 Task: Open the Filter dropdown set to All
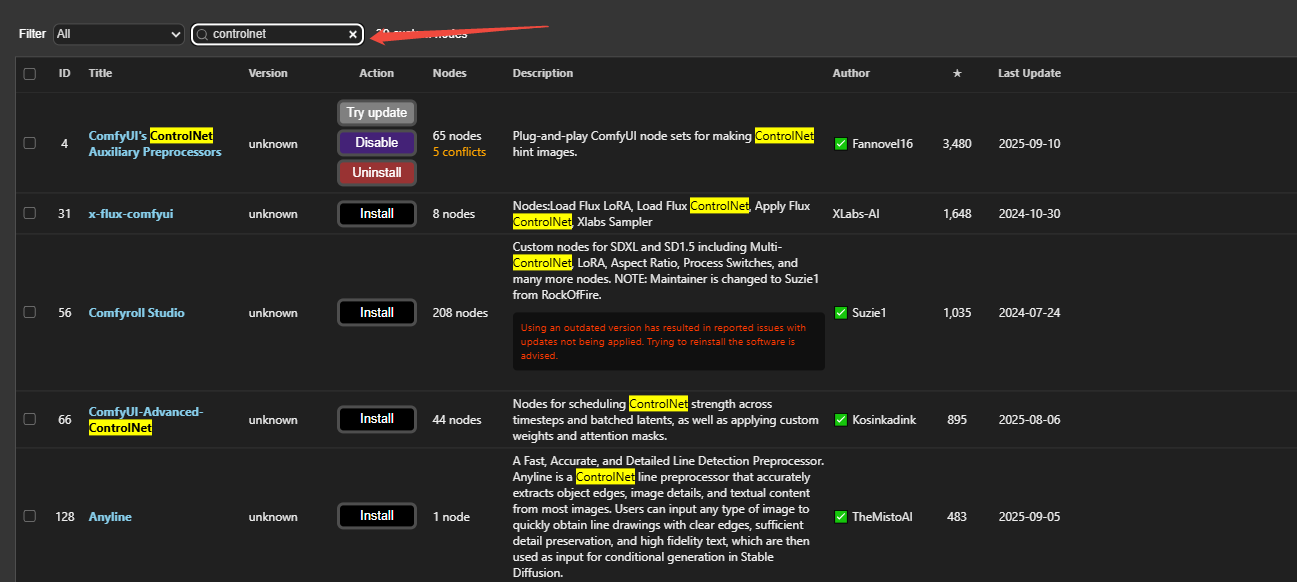click(x=118, y=34)
